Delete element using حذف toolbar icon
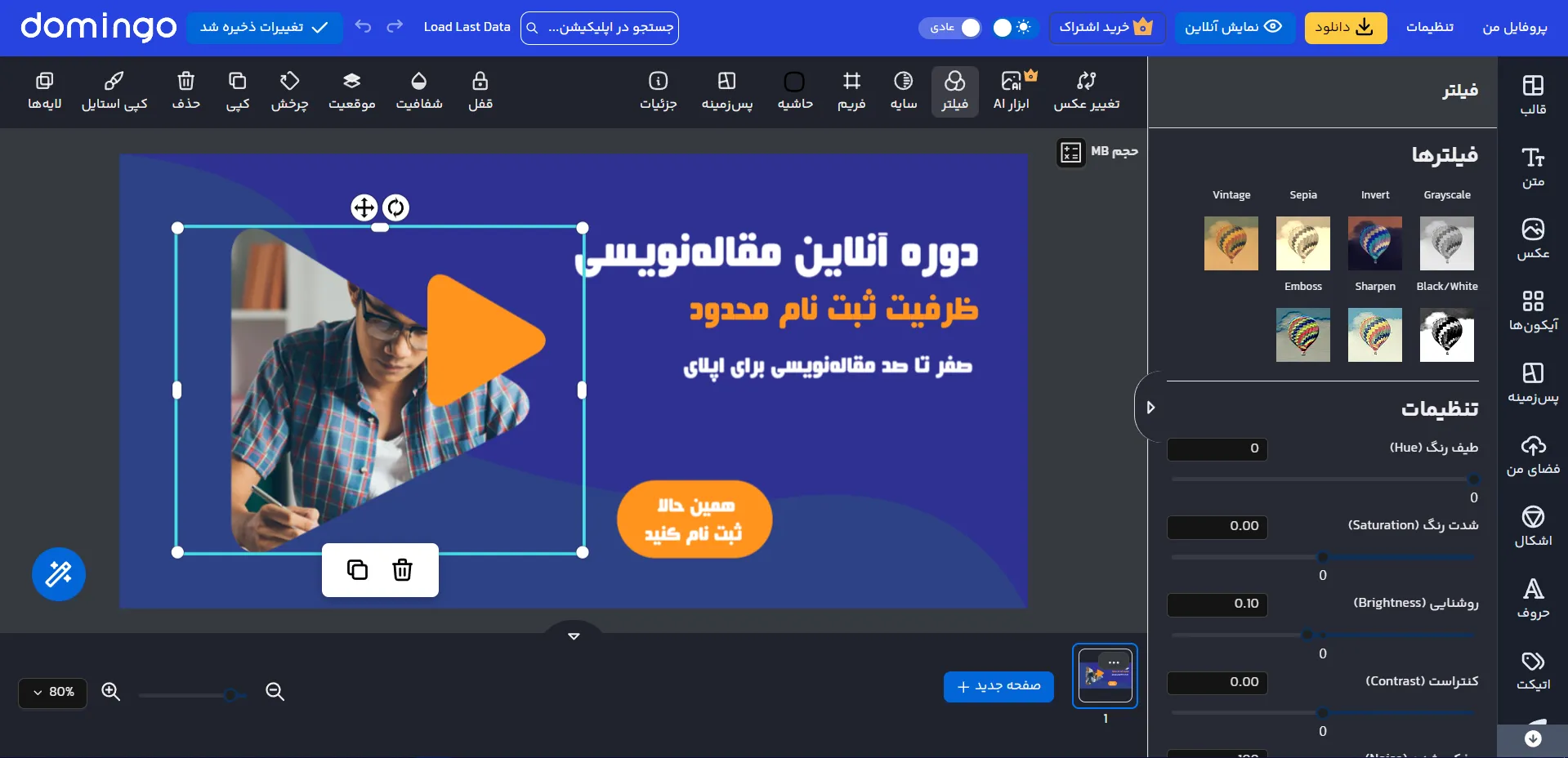The width and height of the screenshot is (1568, 758). (186, 91)
